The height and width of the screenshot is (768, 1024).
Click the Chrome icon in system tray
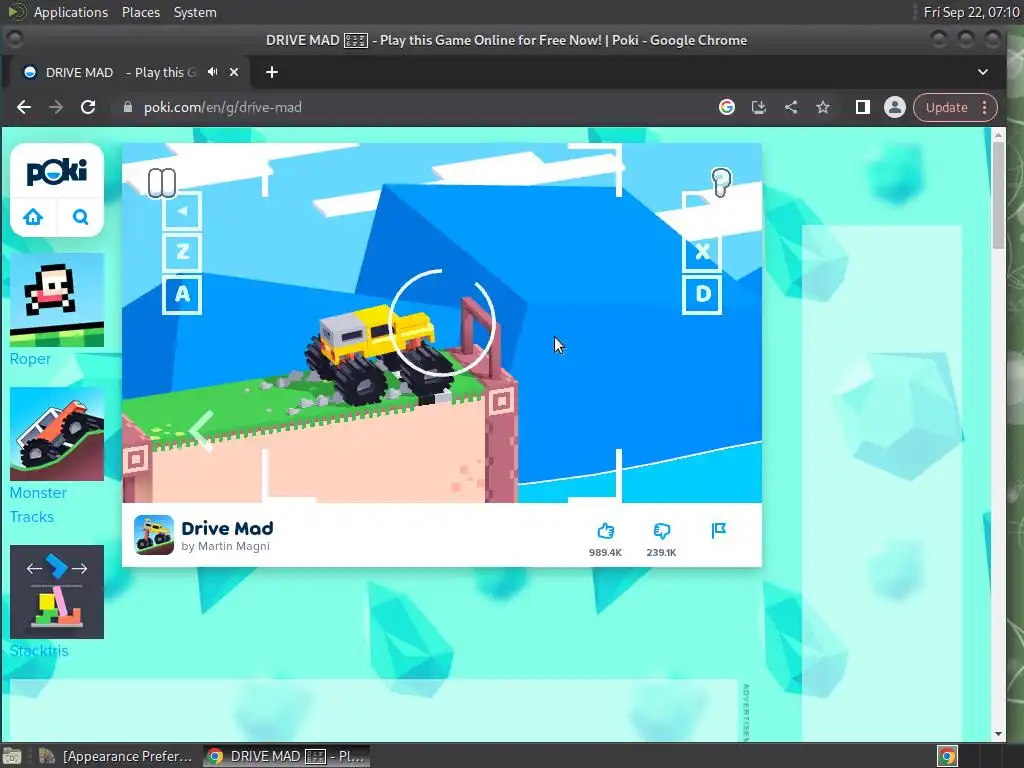click(947, 756)
